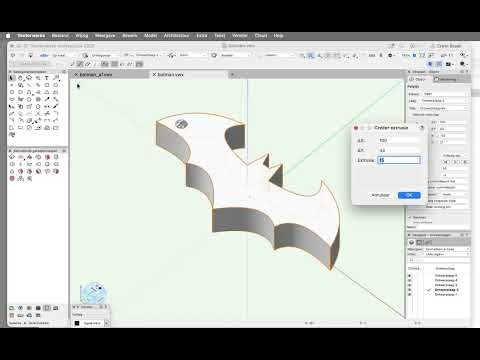Toggle visibility eye of Ontwerplaag-2
Viewport: 480px width, 360px height.
410,290
